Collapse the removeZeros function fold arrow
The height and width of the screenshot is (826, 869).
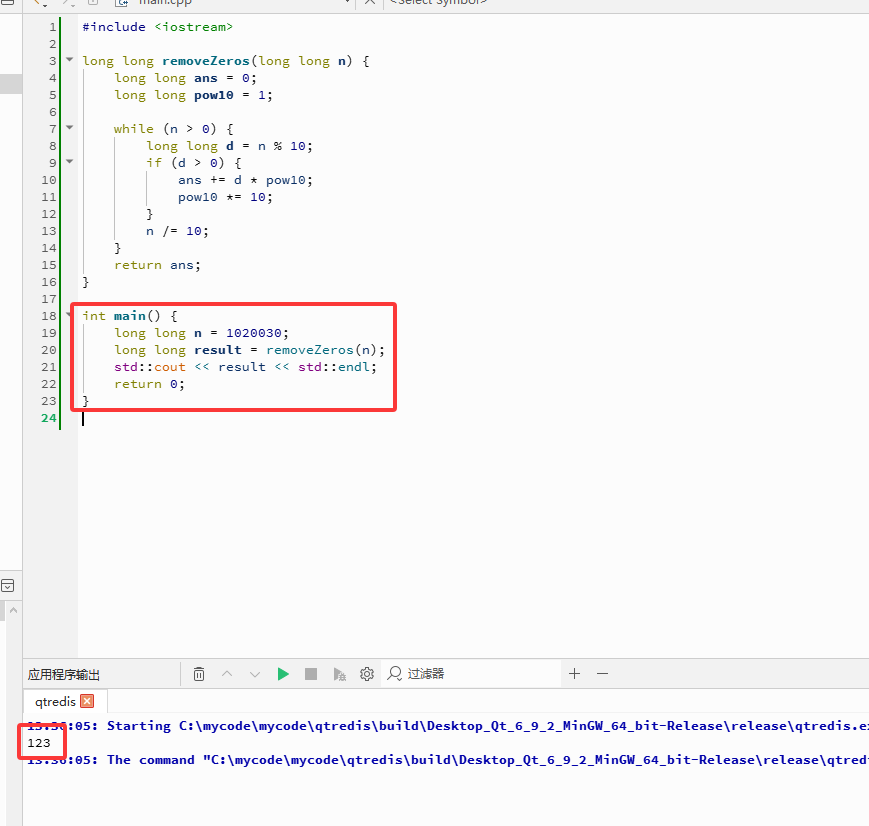pos(69,61)
